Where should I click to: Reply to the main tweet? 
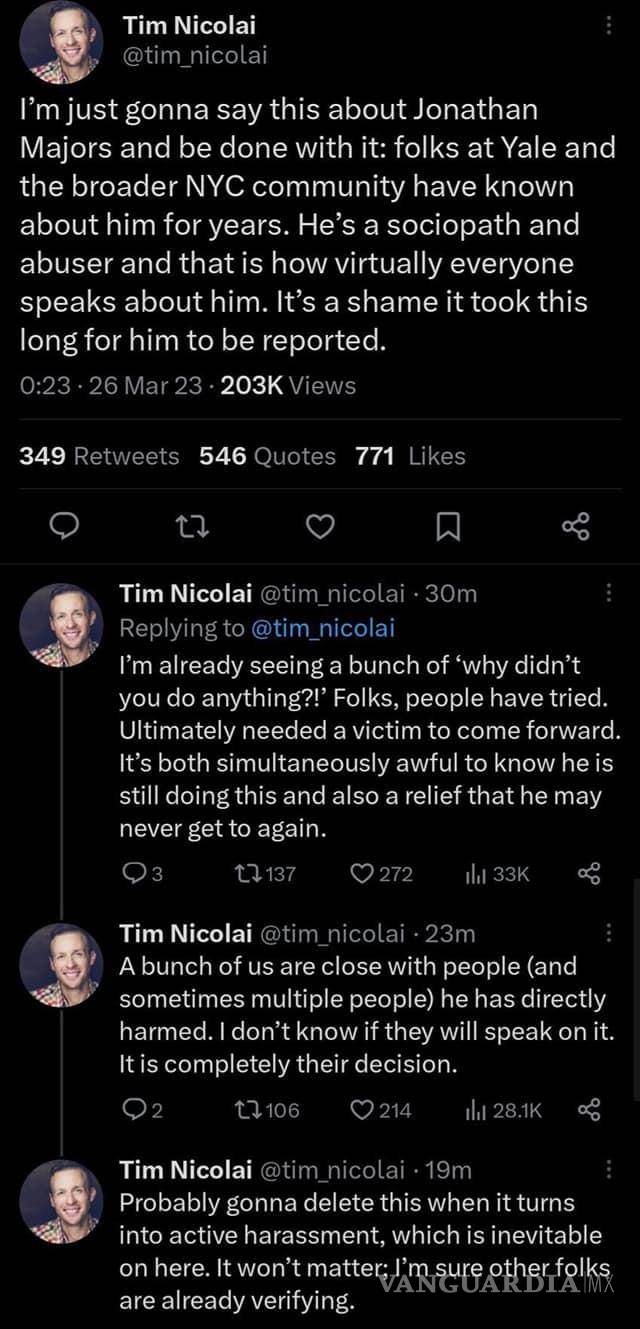(x=65, y=525)
